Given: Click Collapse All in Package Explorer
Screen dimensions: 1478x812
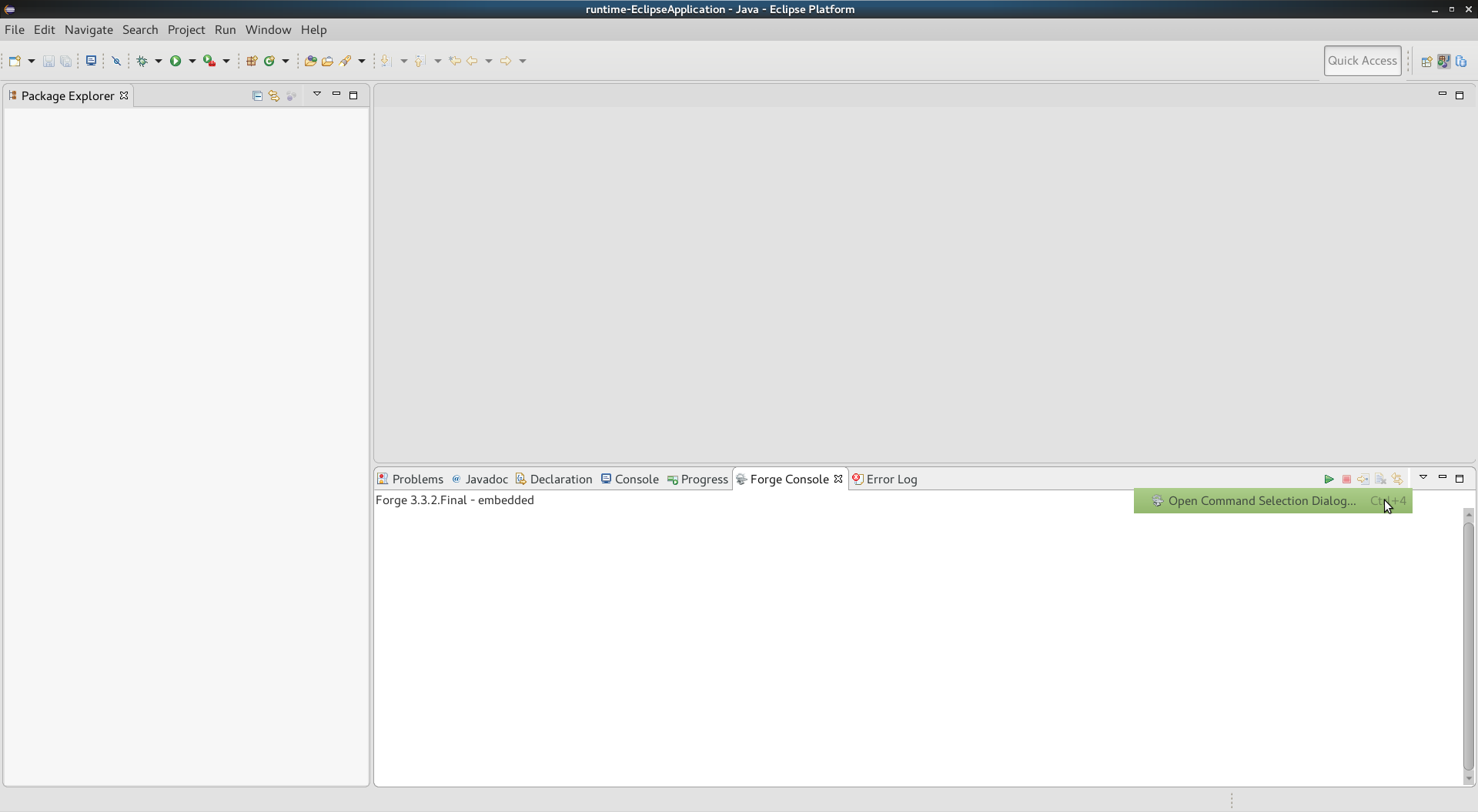Looking at the screenshot, I should (257, 95).
